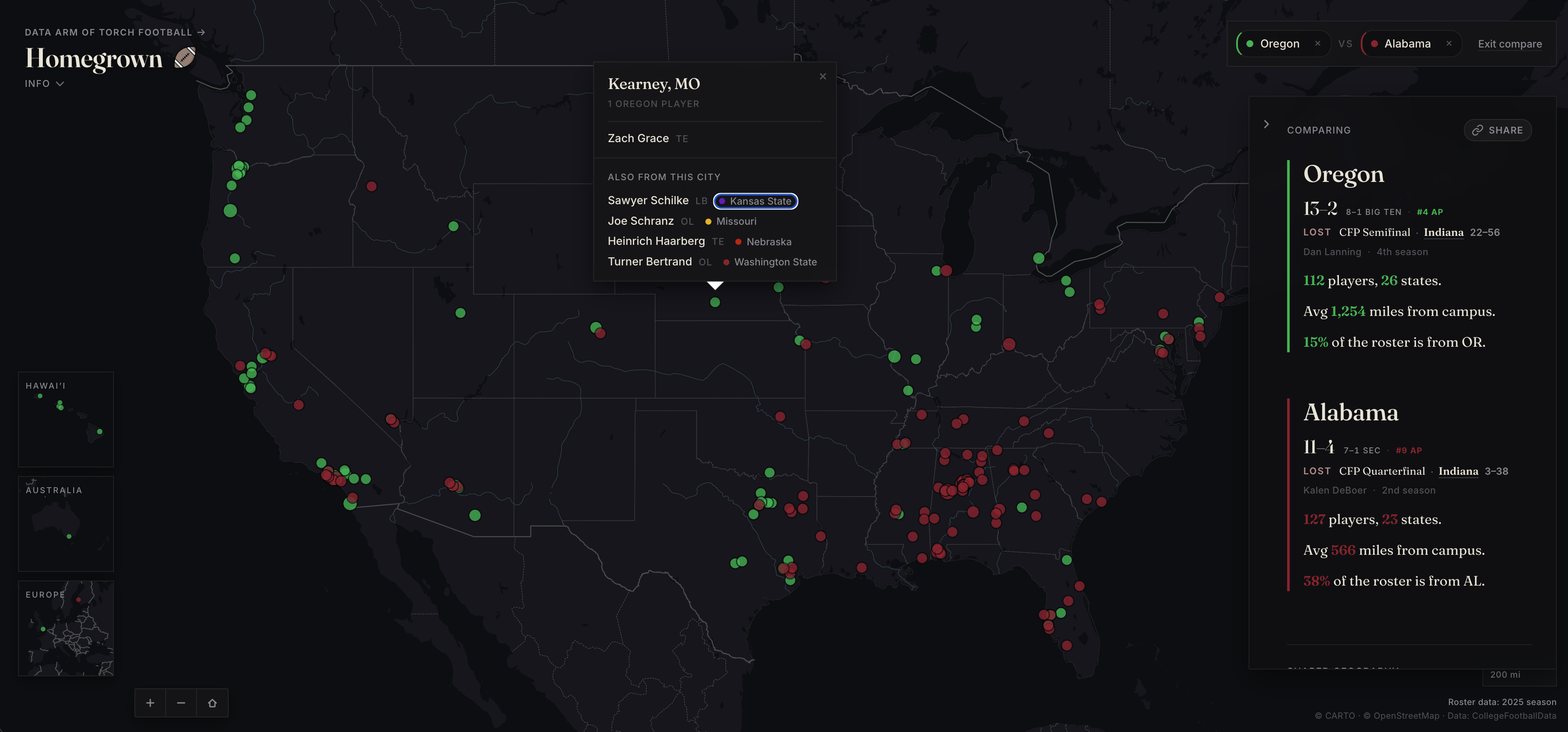Collapse the Comparing sidebar with the chevron
This screenshot has height=732, width=1568.
point(1267,124)
